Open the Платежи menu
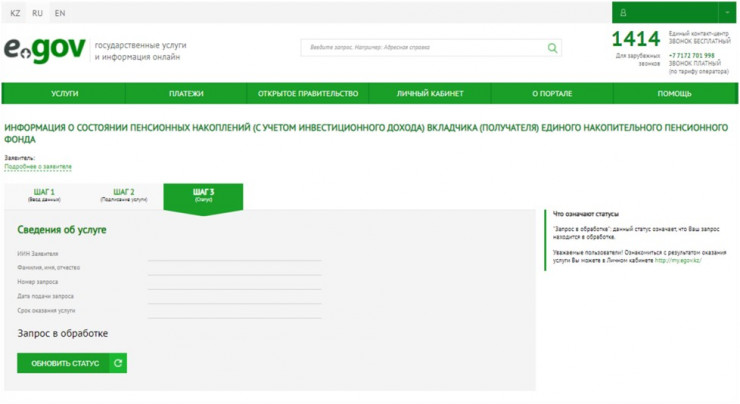Image resolution: width=740 pixels, height=404 pixels. (186, 94)
